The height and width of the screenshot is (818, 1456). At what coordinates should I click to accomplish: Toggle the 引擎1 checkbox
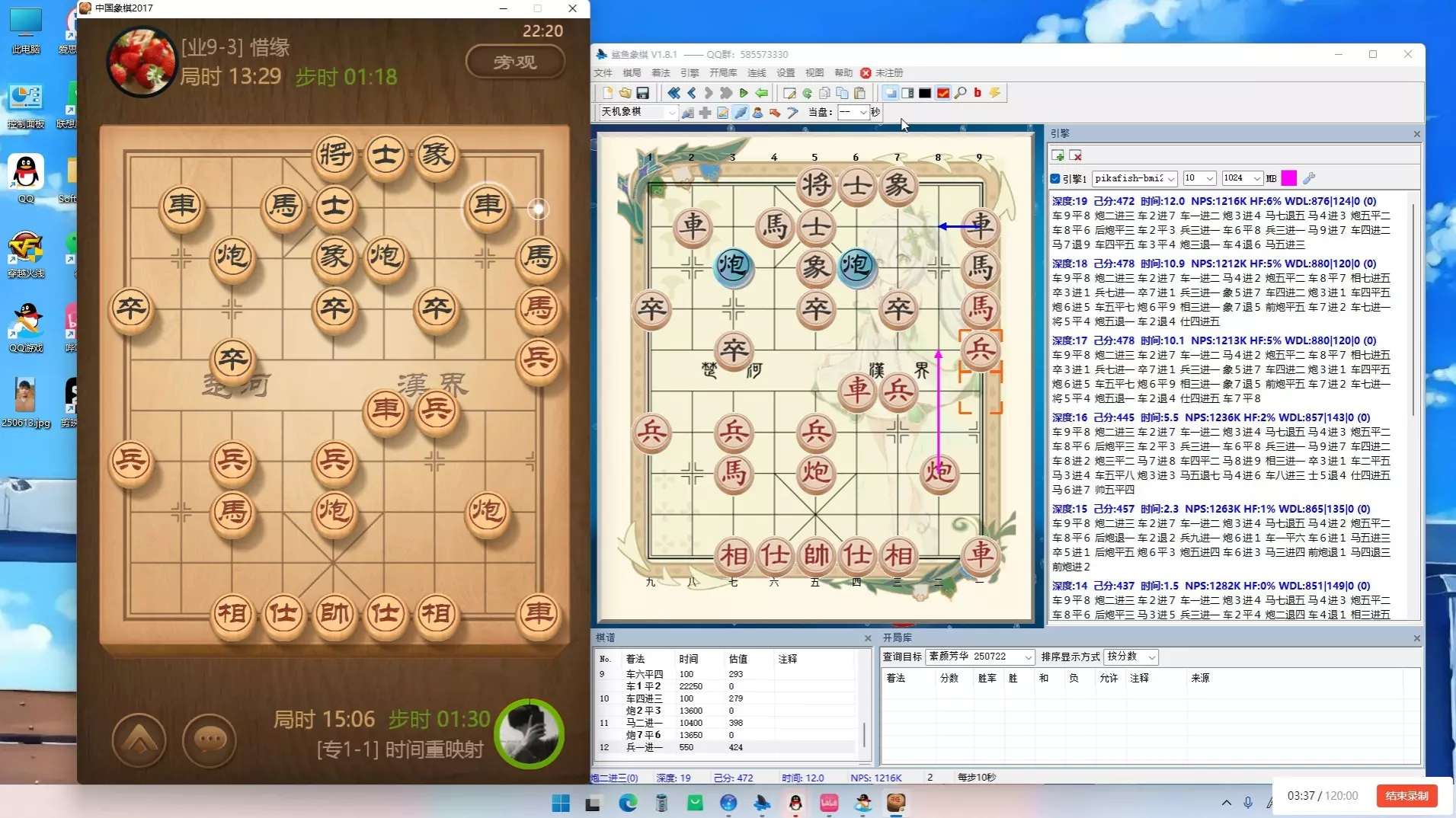(x=1055, y=179)
